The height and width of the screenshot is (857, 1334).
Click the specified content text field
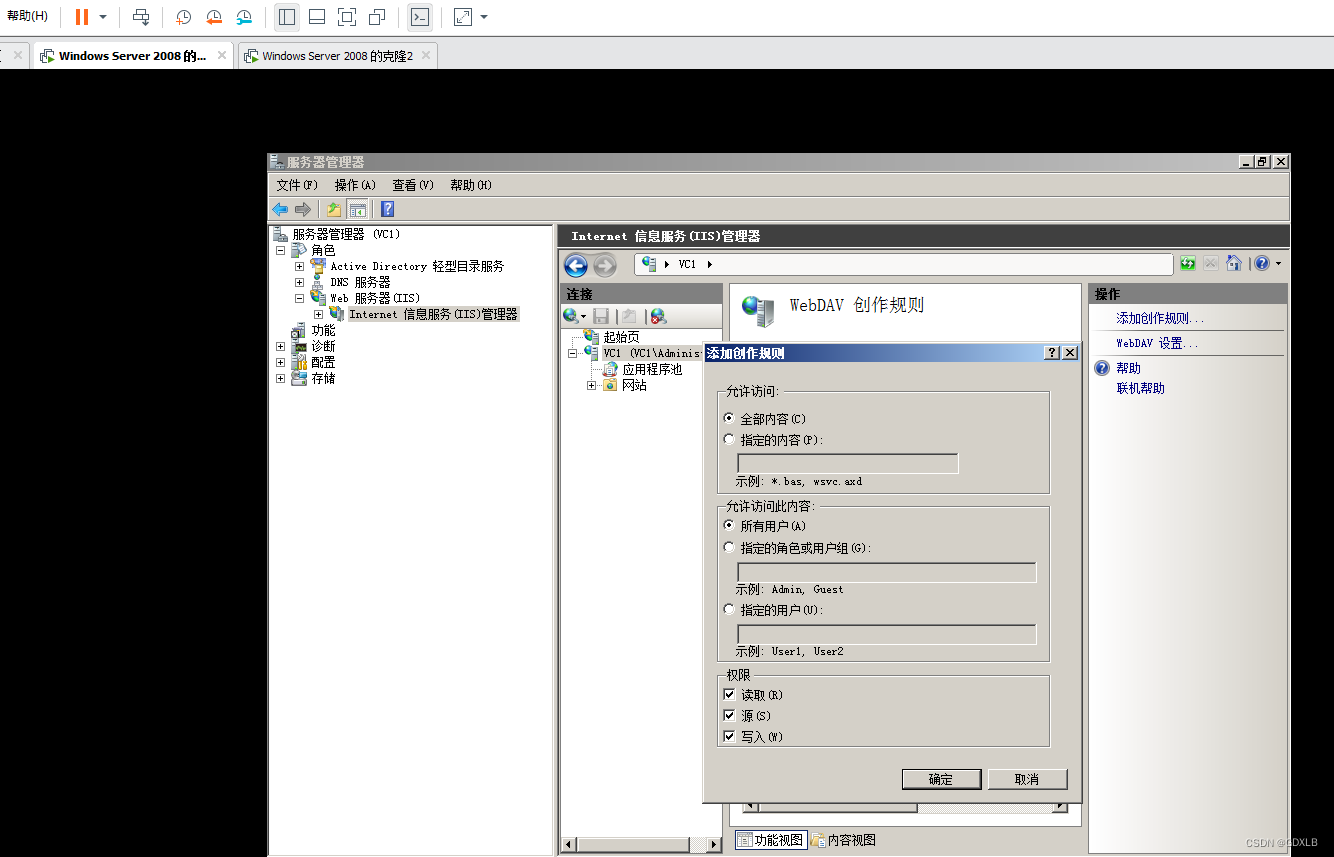pyautogui.click(x=848, y=463)
